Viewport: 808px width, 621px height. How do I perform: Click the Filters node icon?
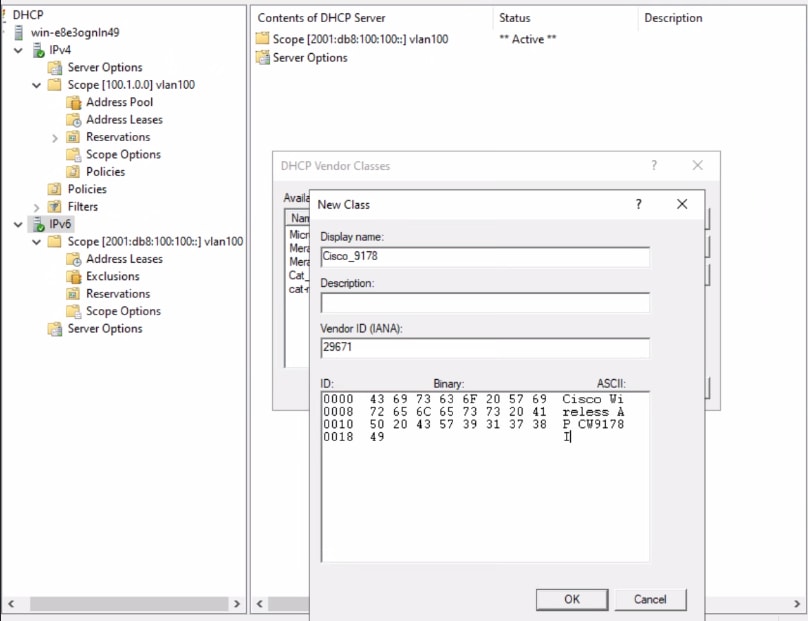click(x=57, y=206)
